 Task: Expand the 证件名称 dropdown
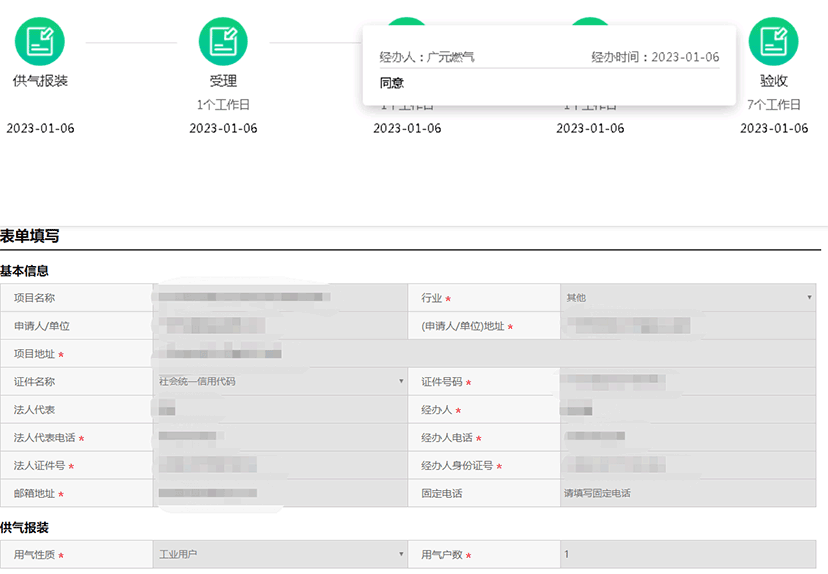(280, 382)
